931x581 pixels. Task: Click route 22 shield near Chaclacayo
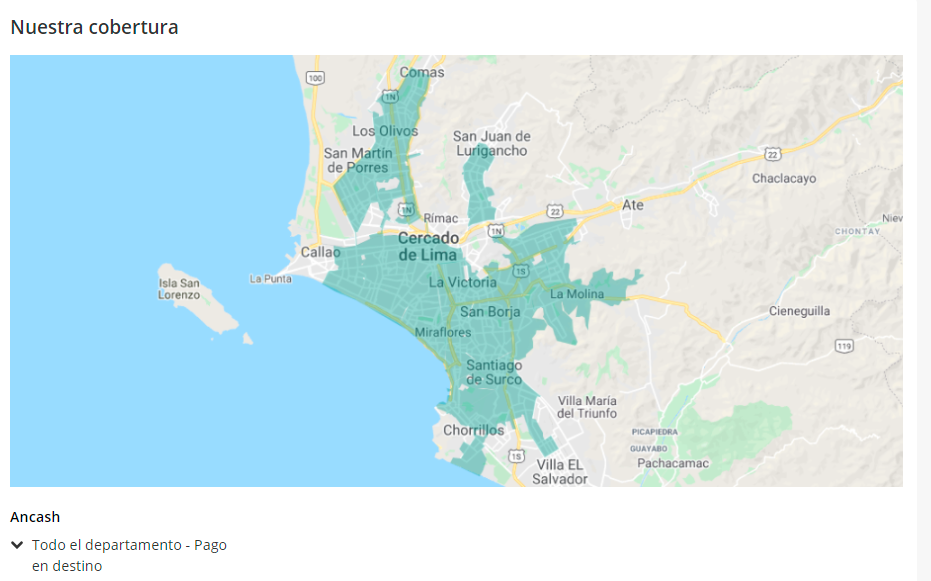[x=771, y=154]
